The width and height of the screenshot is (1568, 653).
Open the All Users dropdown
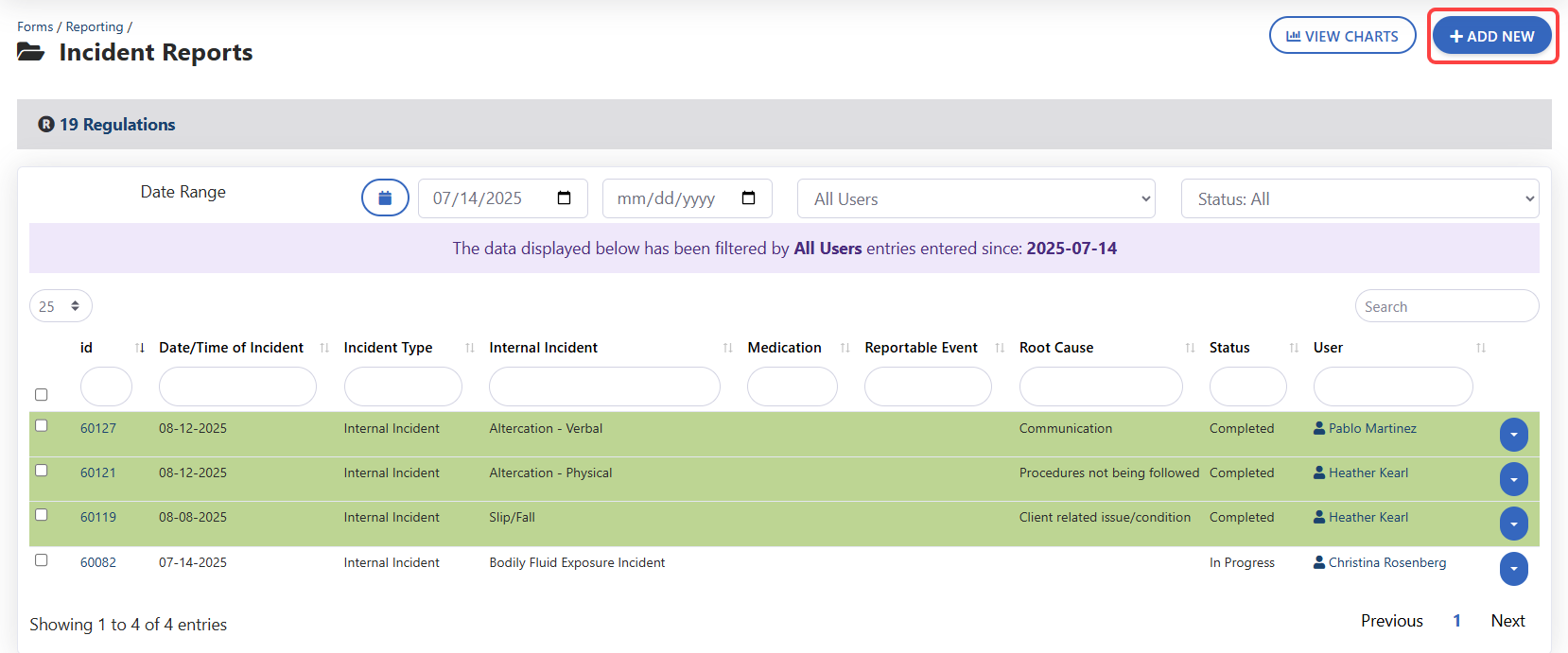pyautogui.click(x=975, y=198)
